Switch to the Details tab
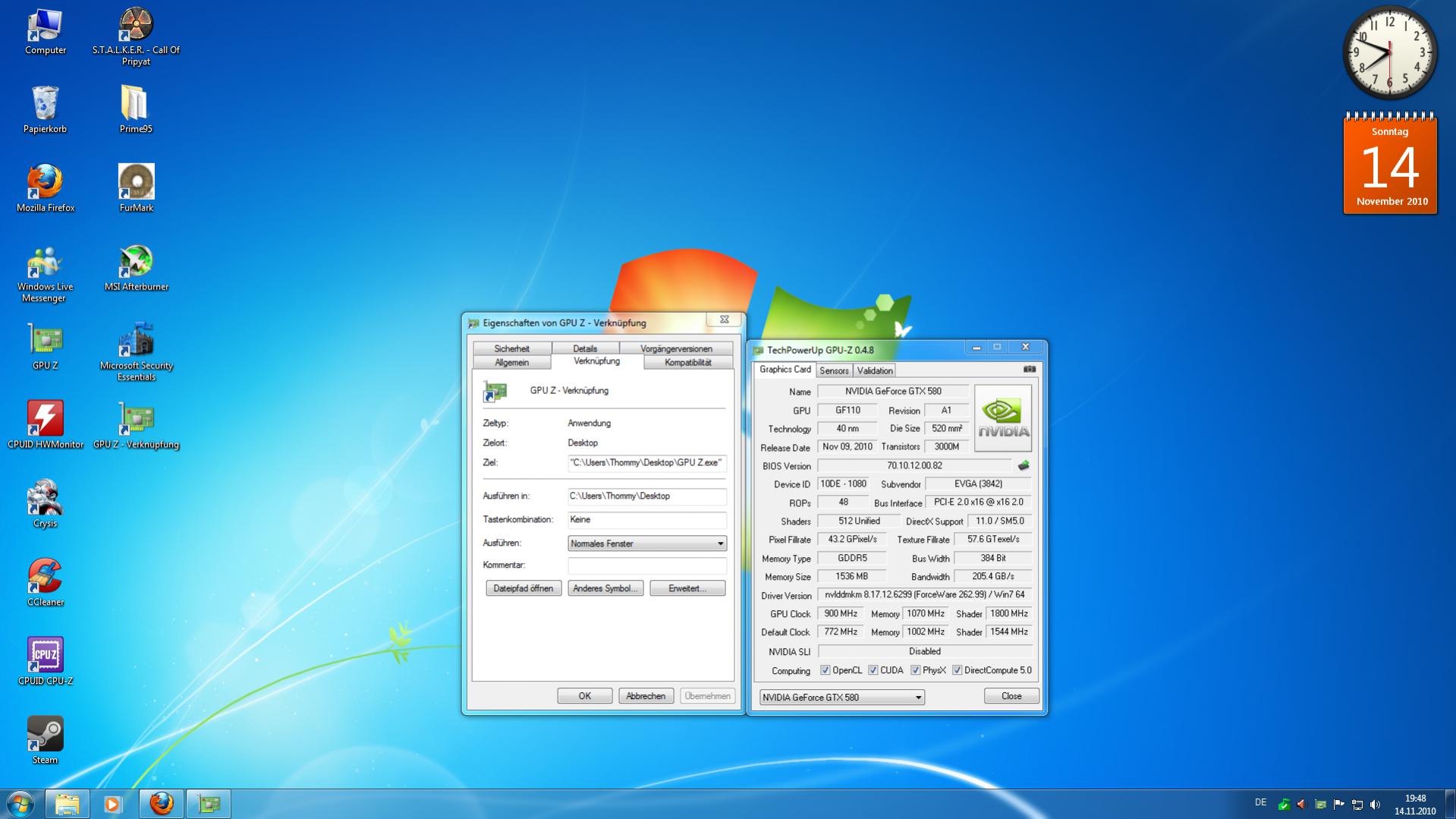 click(x=585, y=348)
